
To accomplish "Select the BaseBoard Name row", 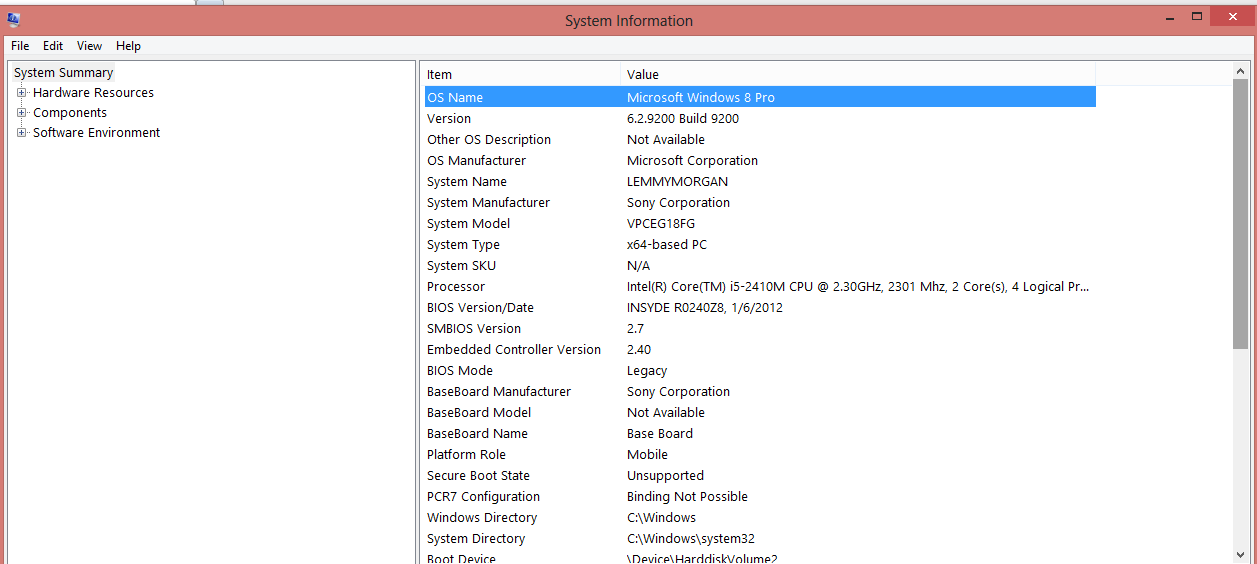I will 759,433.
